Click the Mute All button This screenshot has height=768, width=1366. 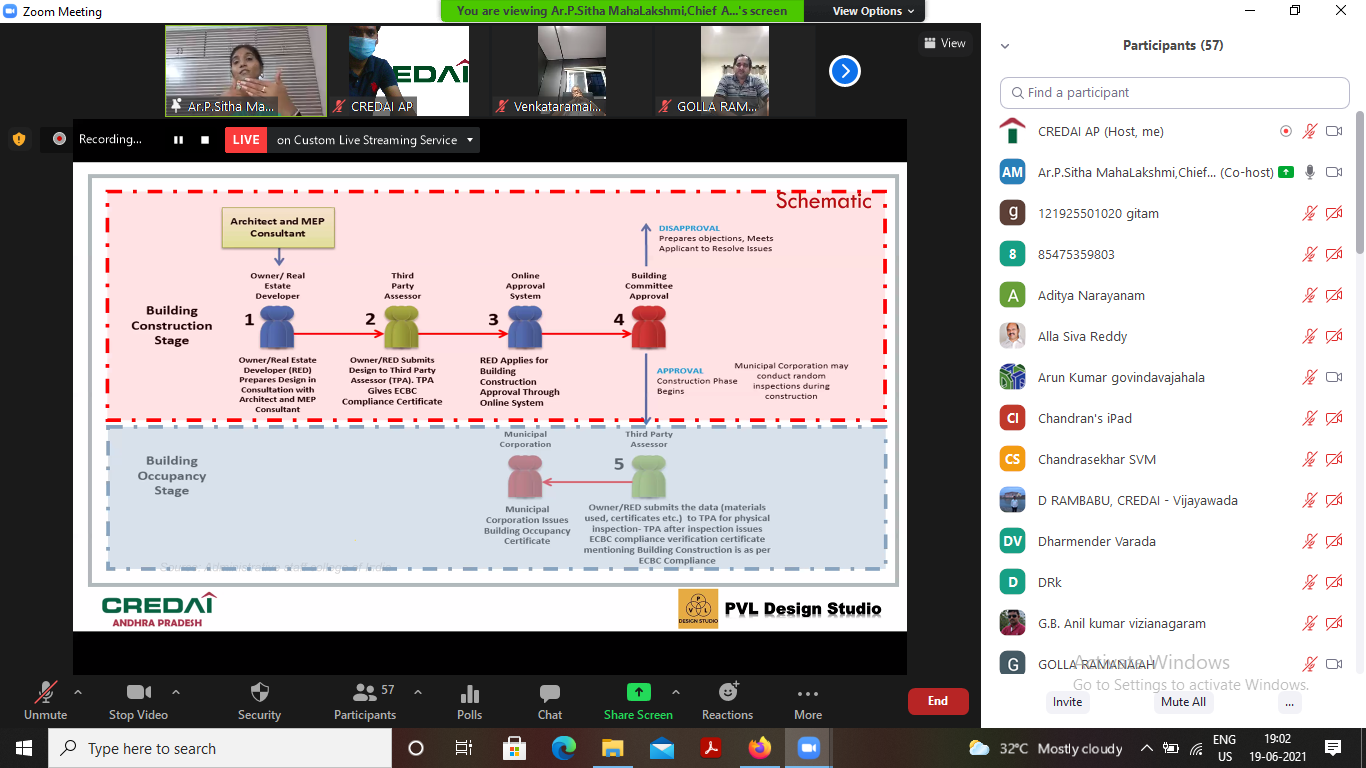click(x=1183, y=702)
